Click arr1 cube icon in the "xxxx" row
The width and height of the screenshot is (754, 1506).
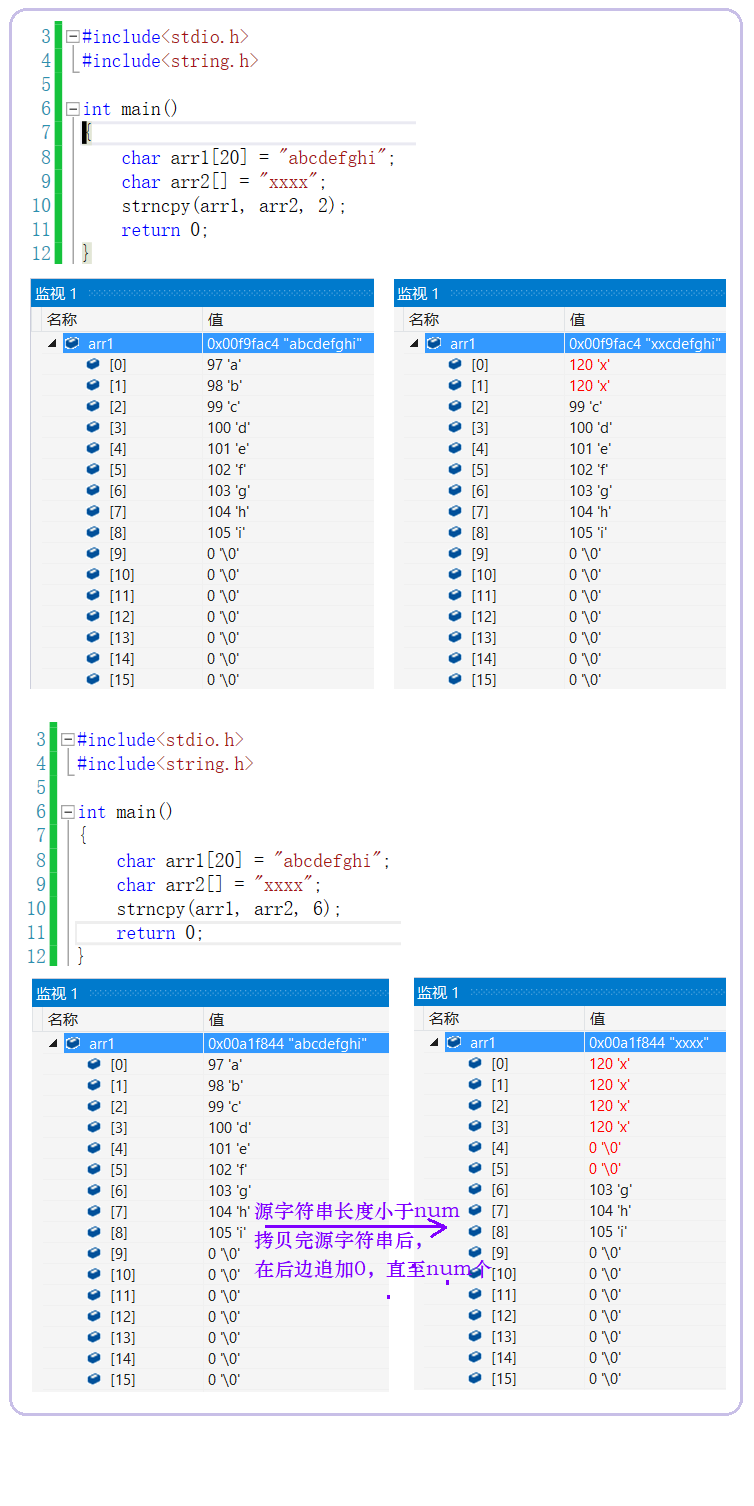454,1042
